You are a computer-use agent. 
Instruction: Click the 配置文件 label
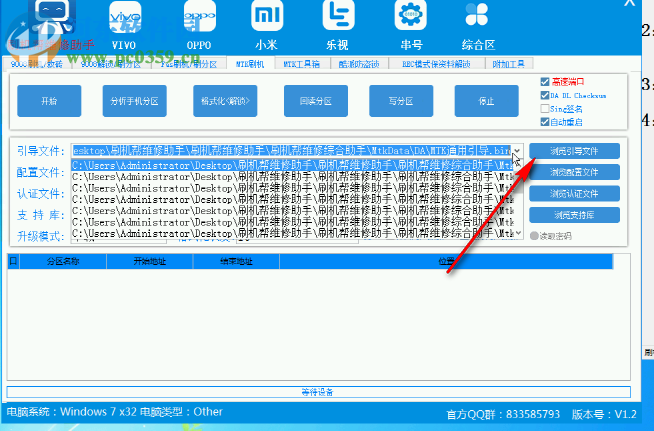coord(40,172)
